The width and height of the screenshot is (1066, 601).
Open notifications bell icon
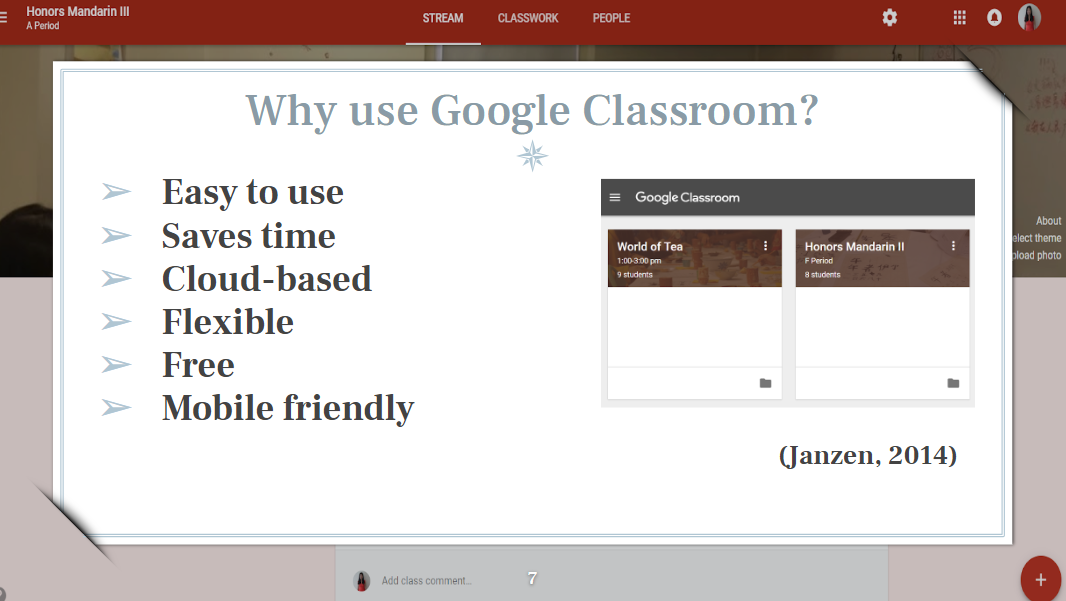tap(994, 18)
